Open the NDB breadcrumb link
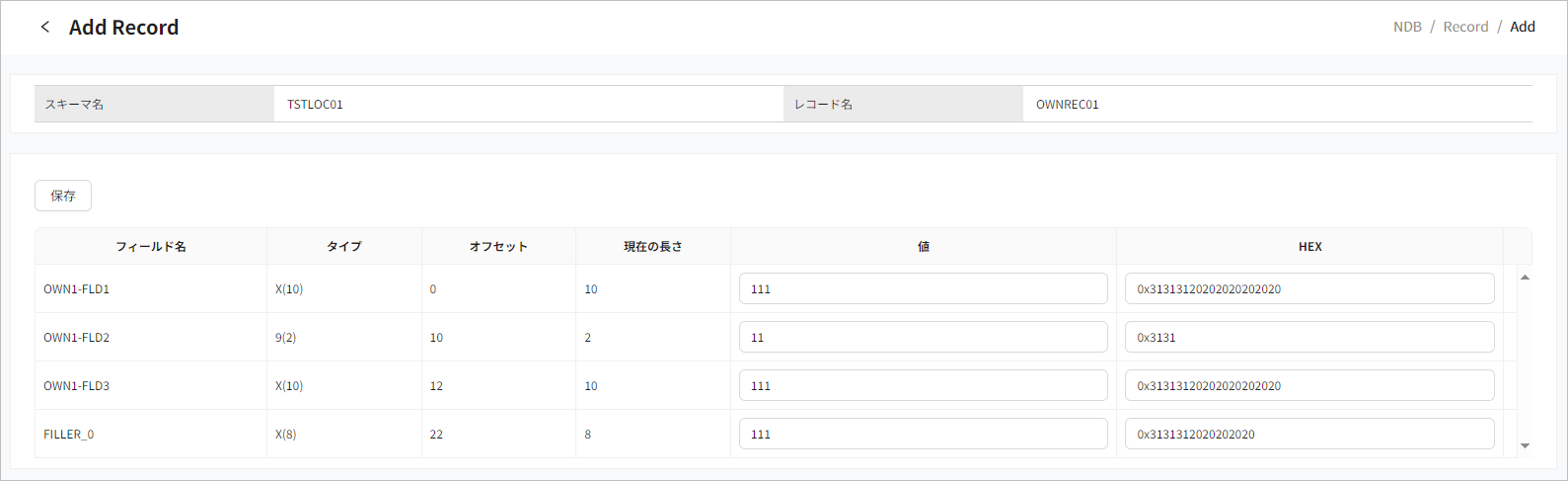The image size is (1568, 481). click(x=1407, y=27)
